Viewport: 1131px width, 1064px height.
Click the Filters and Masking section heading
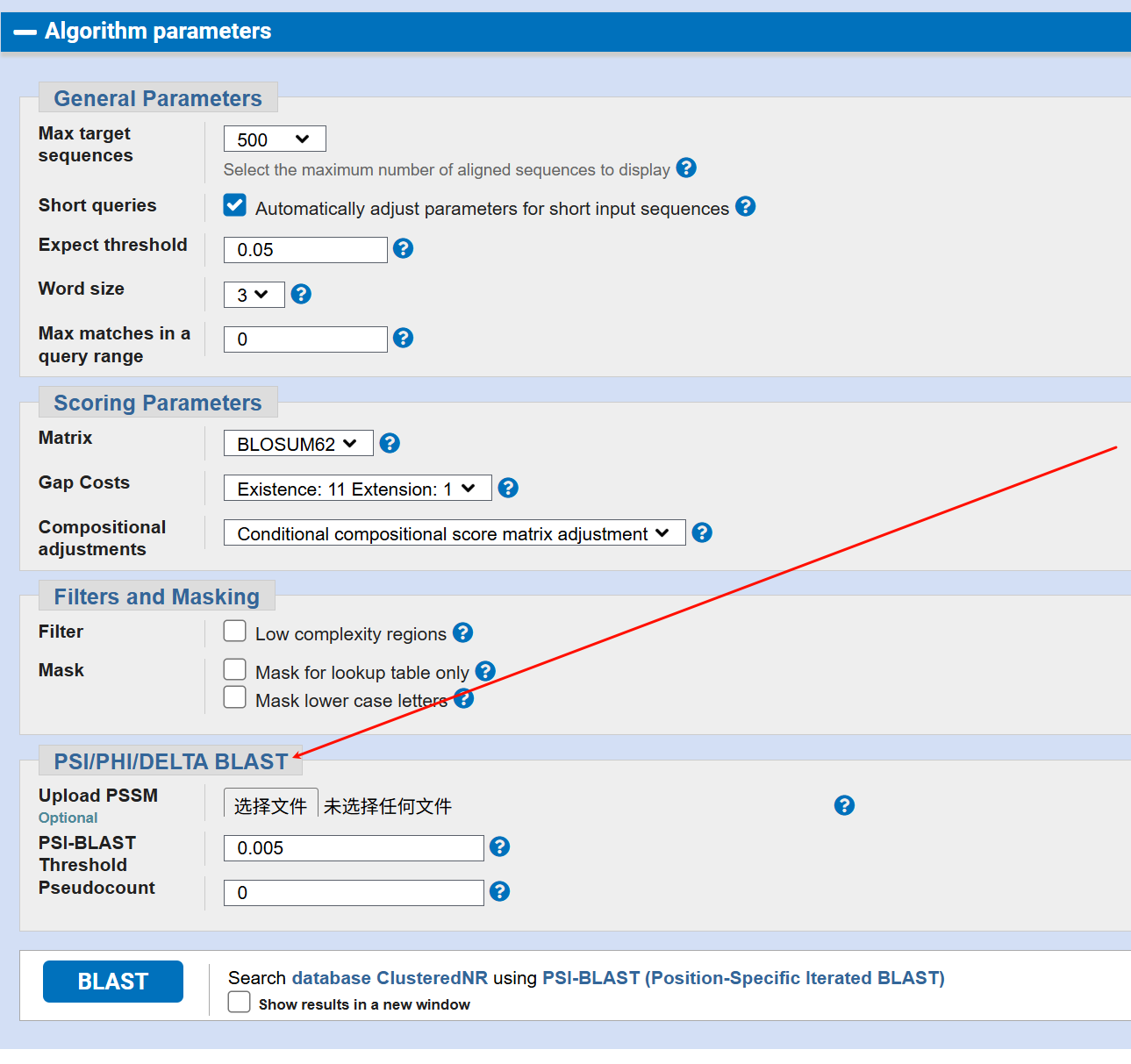point(157,596)
